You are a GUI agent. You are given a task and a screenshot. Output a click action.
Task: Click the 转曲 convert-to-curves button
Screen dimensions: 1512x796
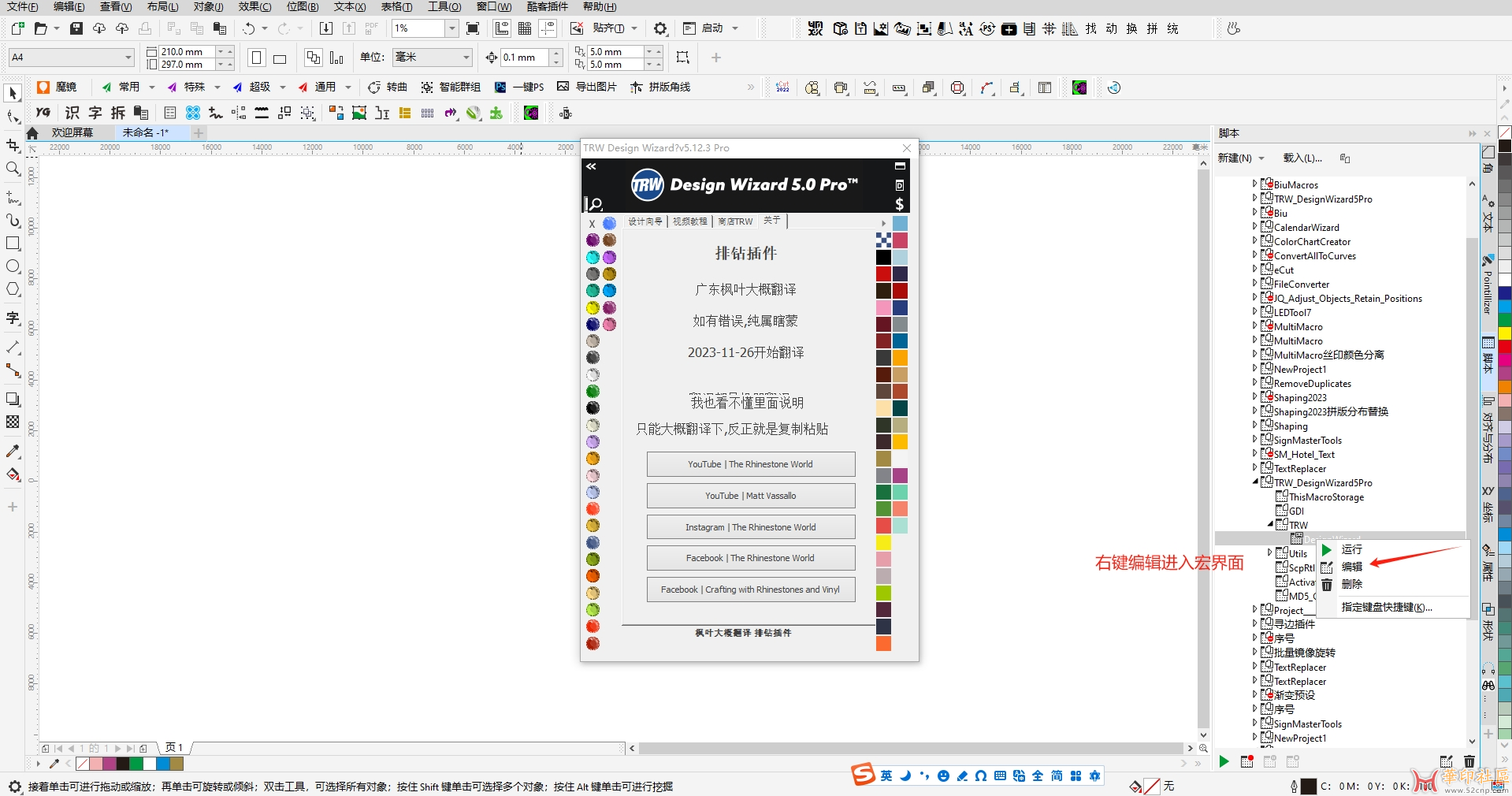388,87
